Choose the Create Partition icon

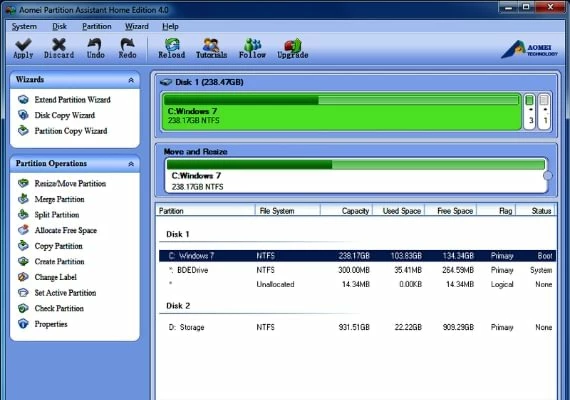[23, 261]
